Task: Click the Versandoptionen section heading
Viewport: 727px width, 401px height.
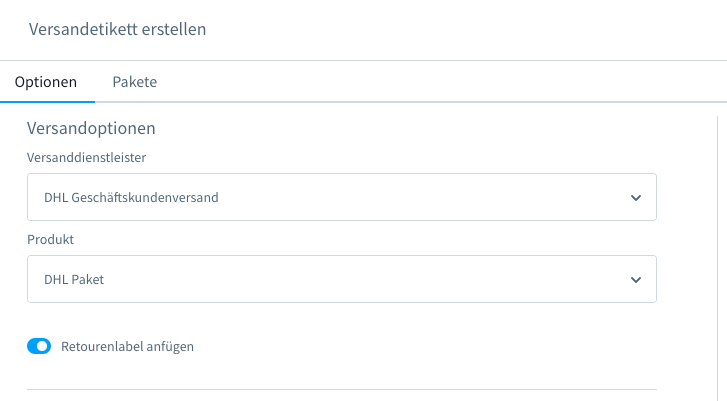Action: coord(91,129)
